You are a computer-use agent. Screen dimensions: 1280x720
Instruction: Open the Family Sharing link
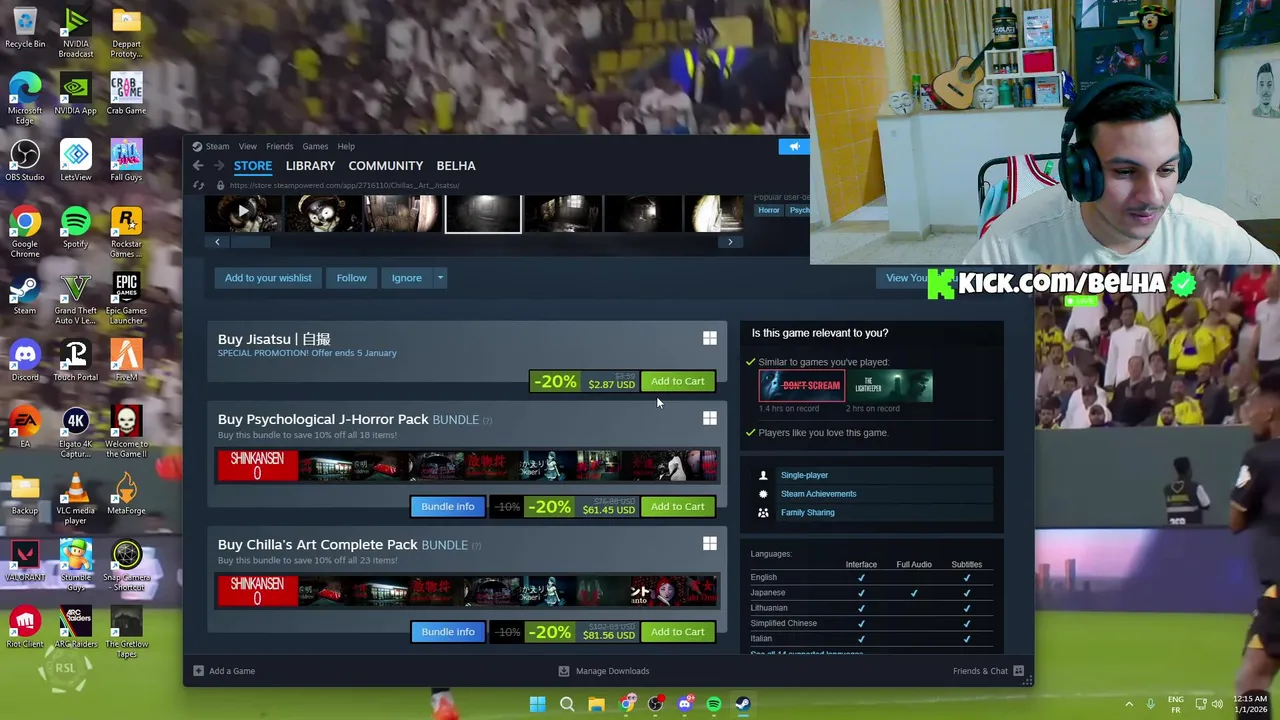(x=807, y=513)
